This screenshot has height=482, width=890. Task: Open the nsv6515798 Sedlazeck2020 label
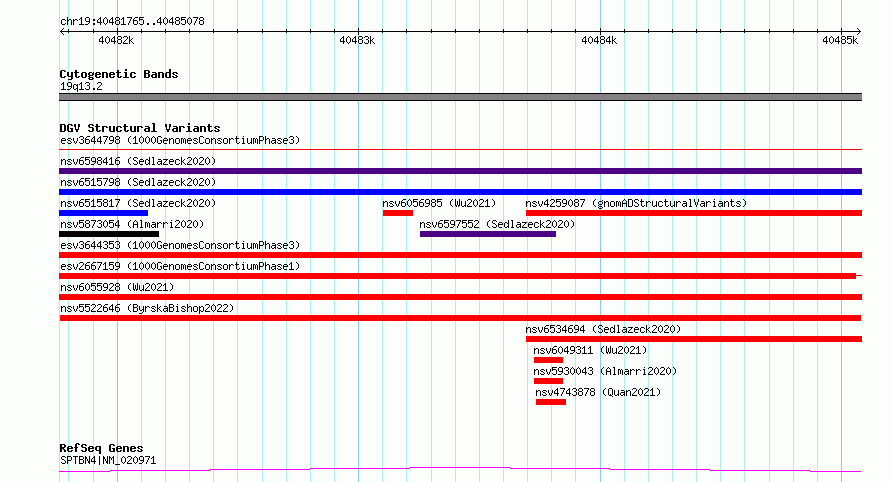pyautogui.click(x=138, y=182)
